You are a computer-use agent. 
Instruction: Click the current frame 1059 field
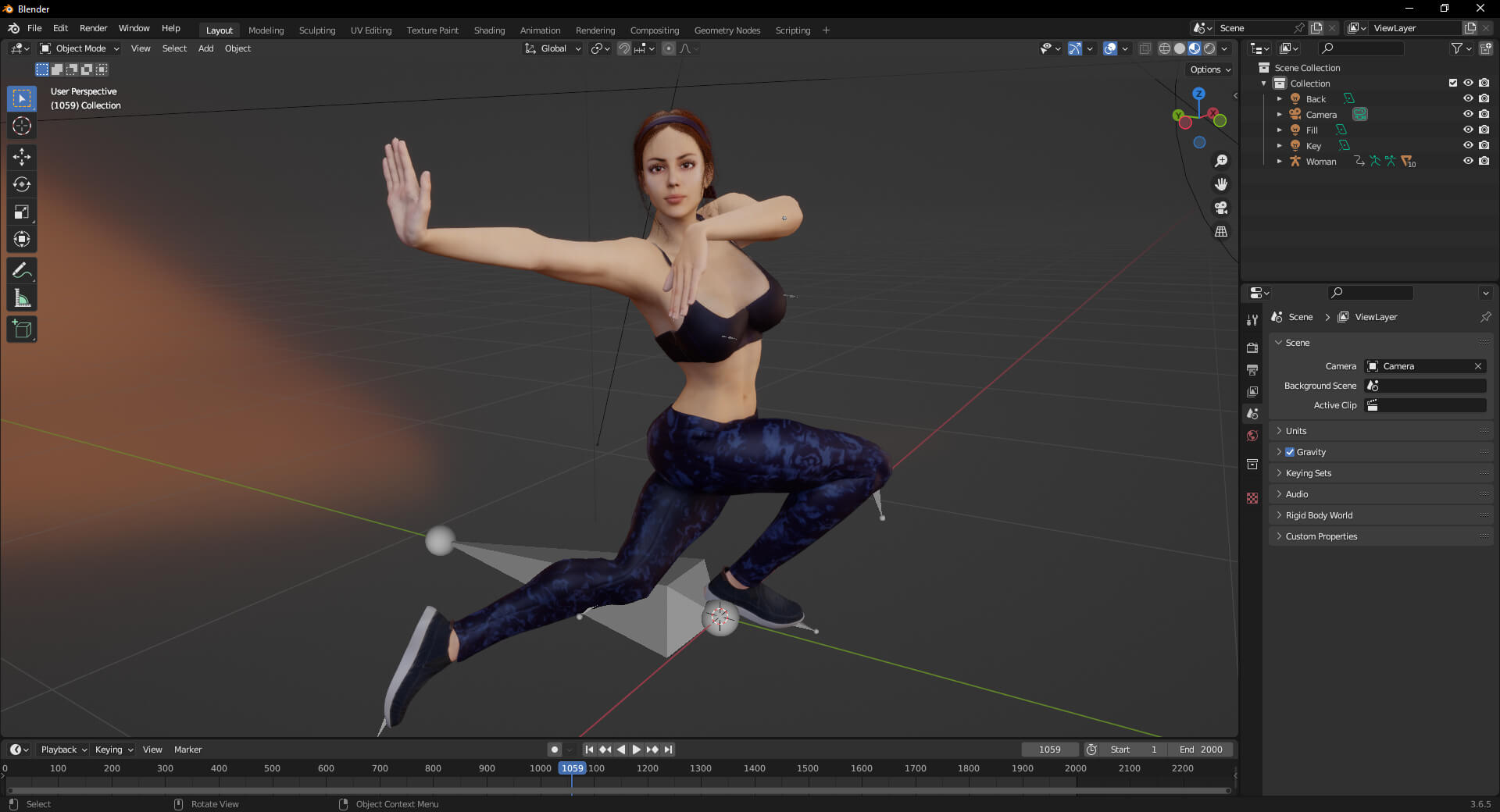click(x=1049, y=750)
